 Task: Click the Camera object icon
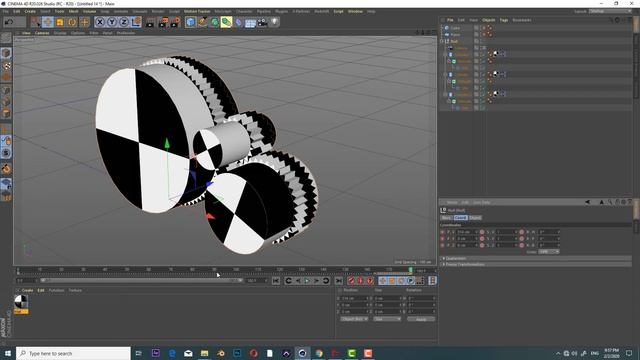pos(262,22)
